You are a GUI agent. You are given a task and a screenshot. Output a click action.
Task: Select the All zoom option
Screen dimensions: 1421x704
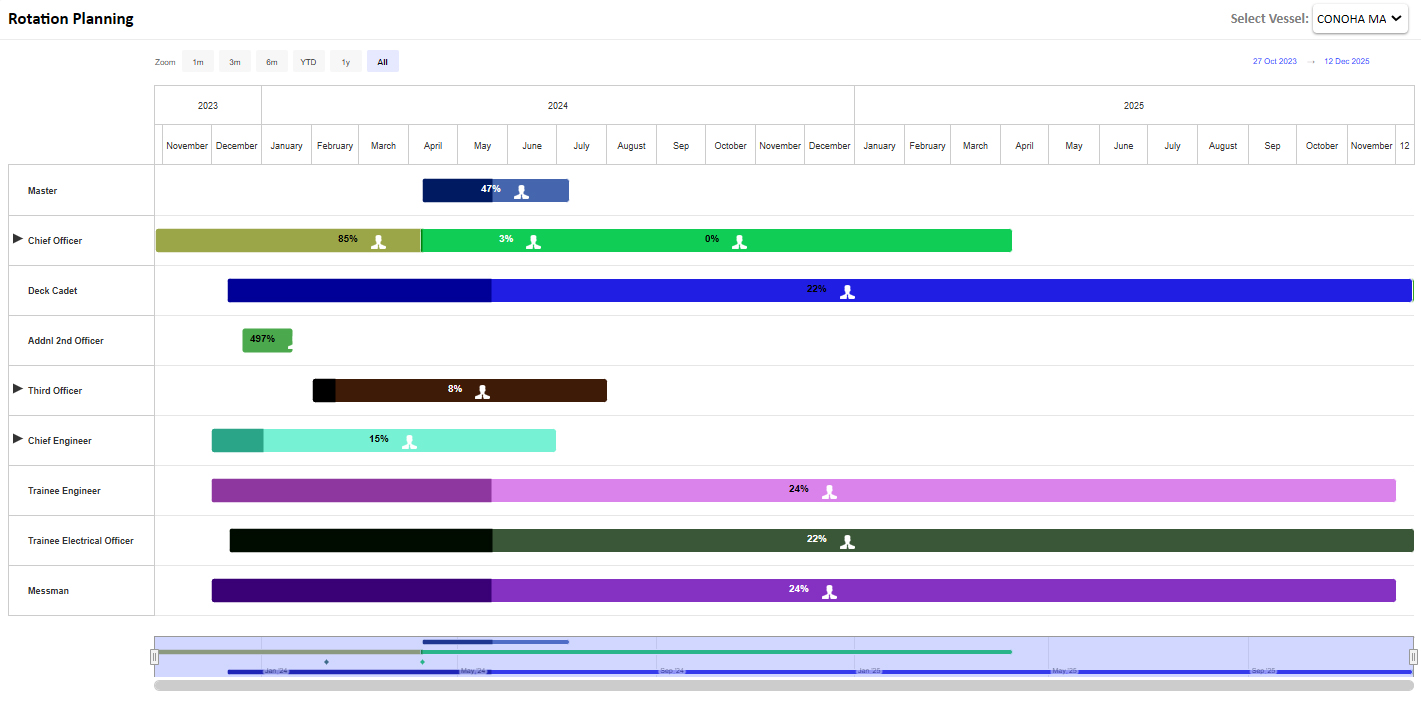pyautogui.click(x=382, y=62)
